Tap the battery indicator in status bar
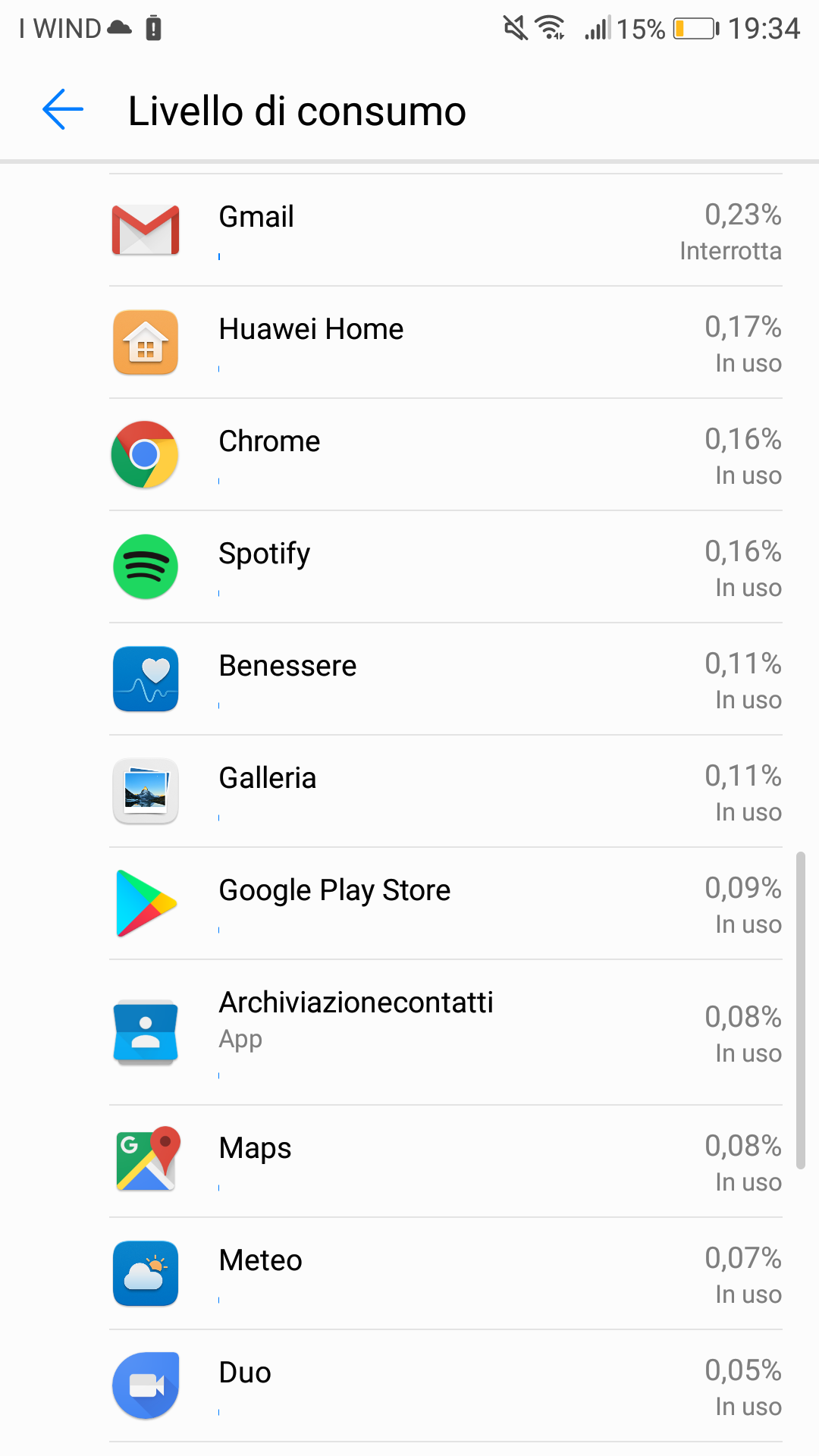The image size is (819, 1456). (695, 29)
